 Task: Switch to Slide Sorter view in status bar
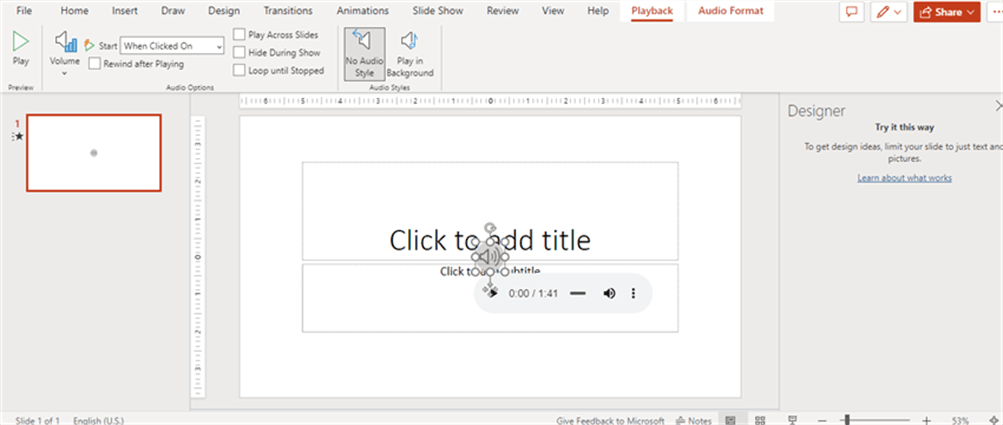point(761,420)
